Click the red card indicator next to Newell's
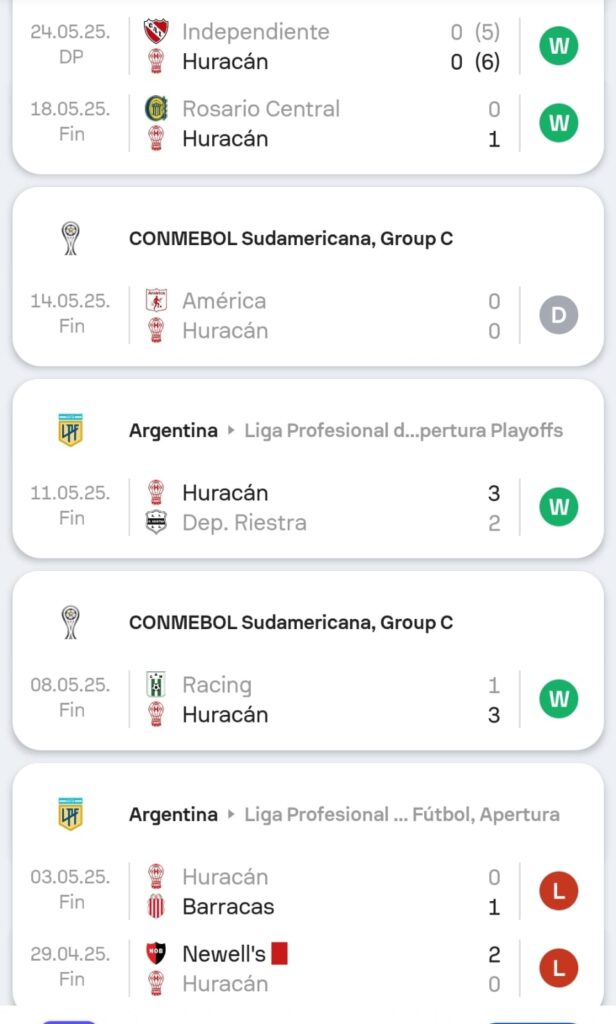This screenshot has height=1024, width=616. (x=279, y=954)
